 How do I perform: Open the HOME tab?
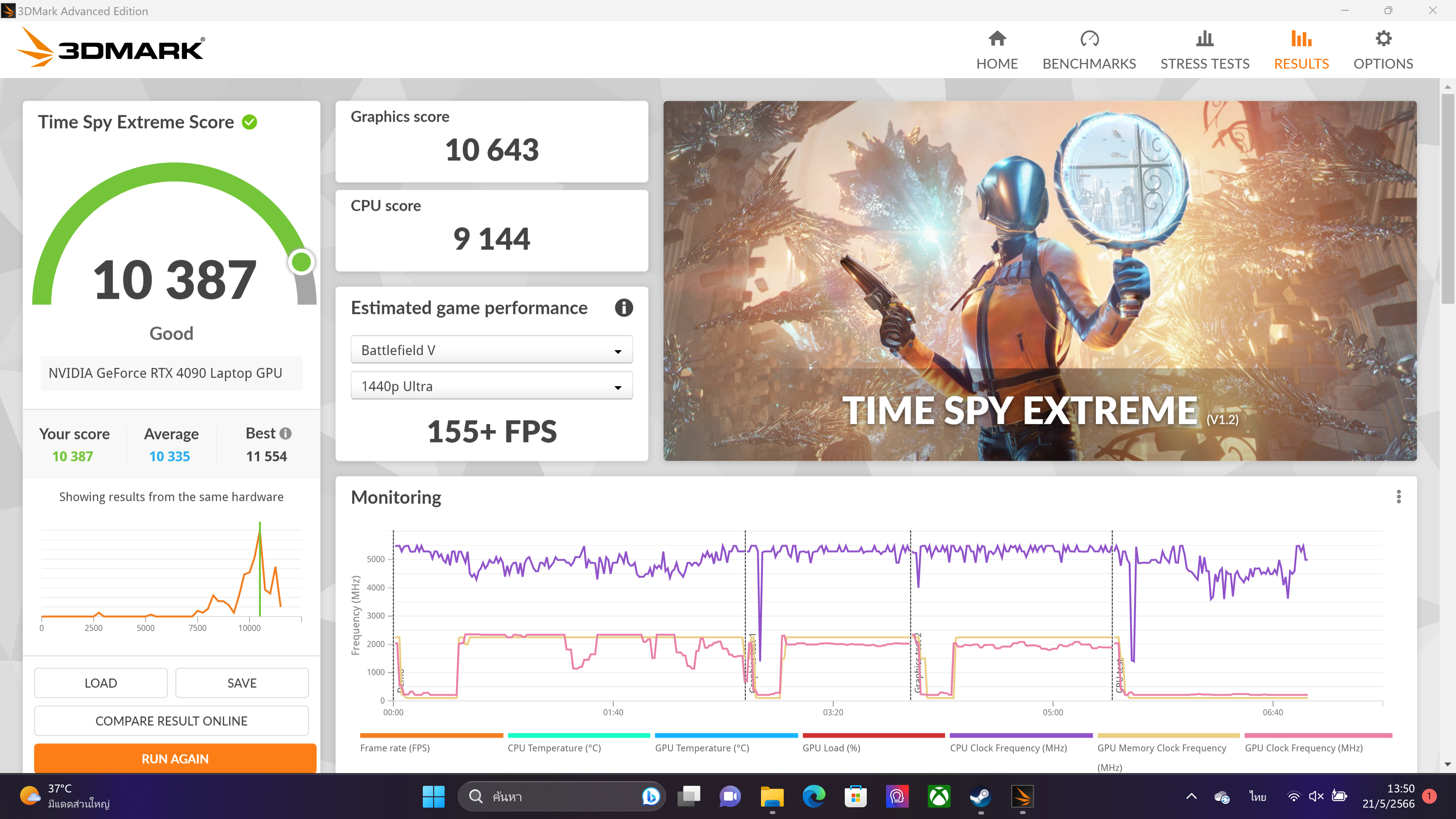pyautogui.click(x=997, y=50)
